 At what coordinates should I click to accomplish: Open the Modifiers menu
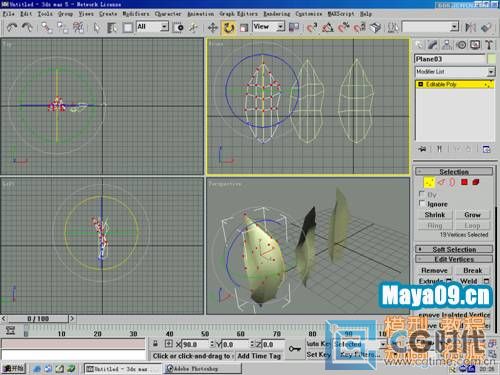(136, 14)
